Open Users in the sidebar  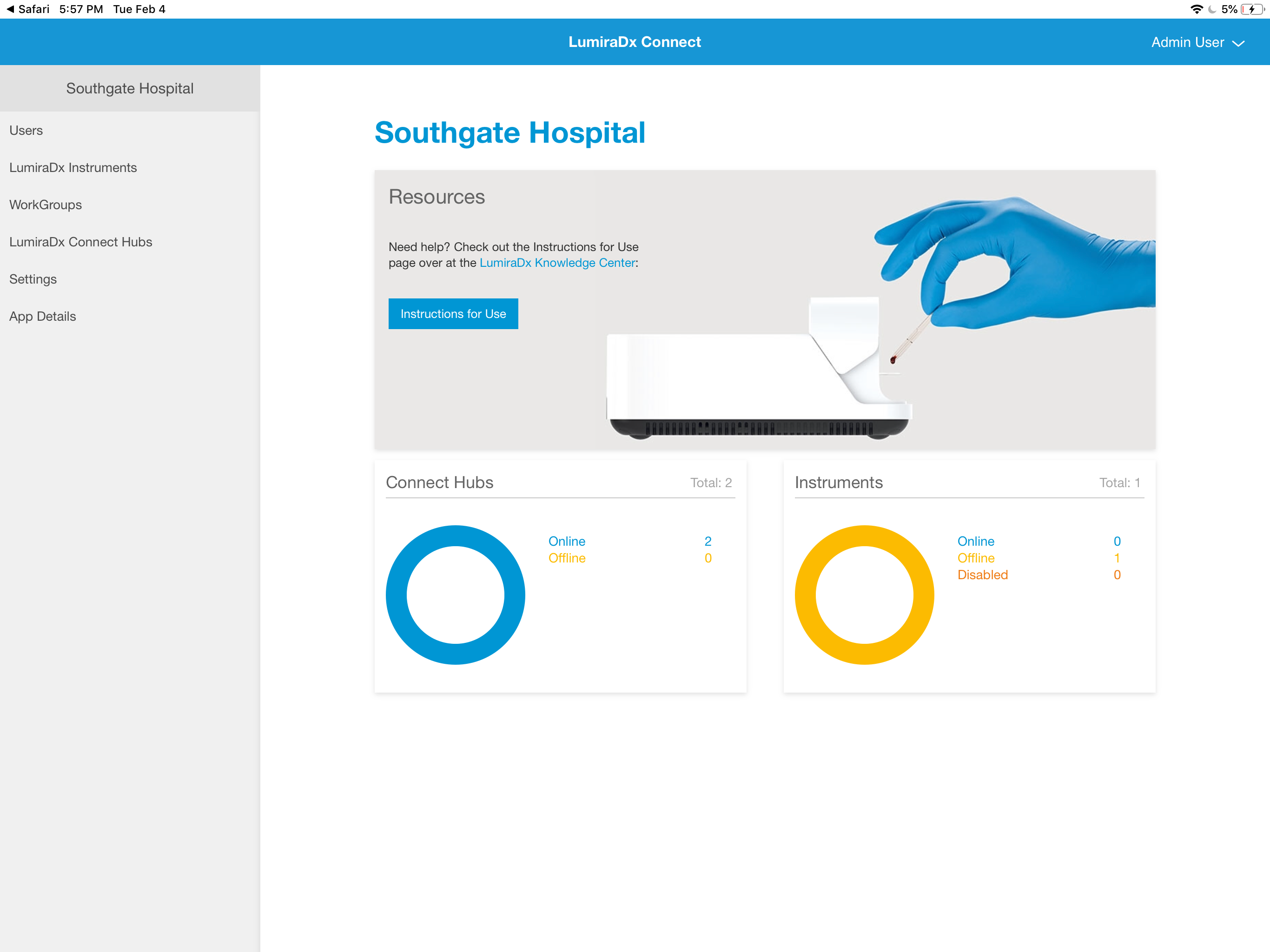tap(130, 130)
